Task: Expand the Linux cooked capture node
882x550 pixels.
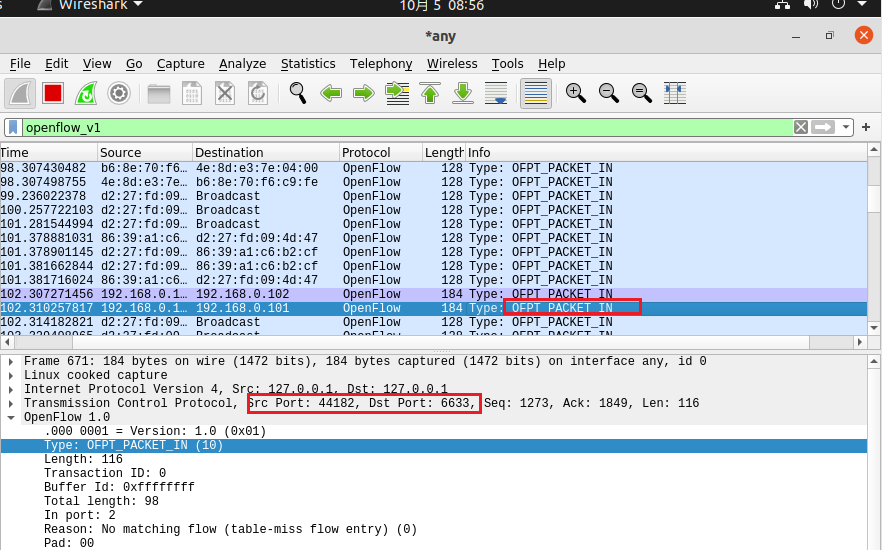Action: (11, 375)
